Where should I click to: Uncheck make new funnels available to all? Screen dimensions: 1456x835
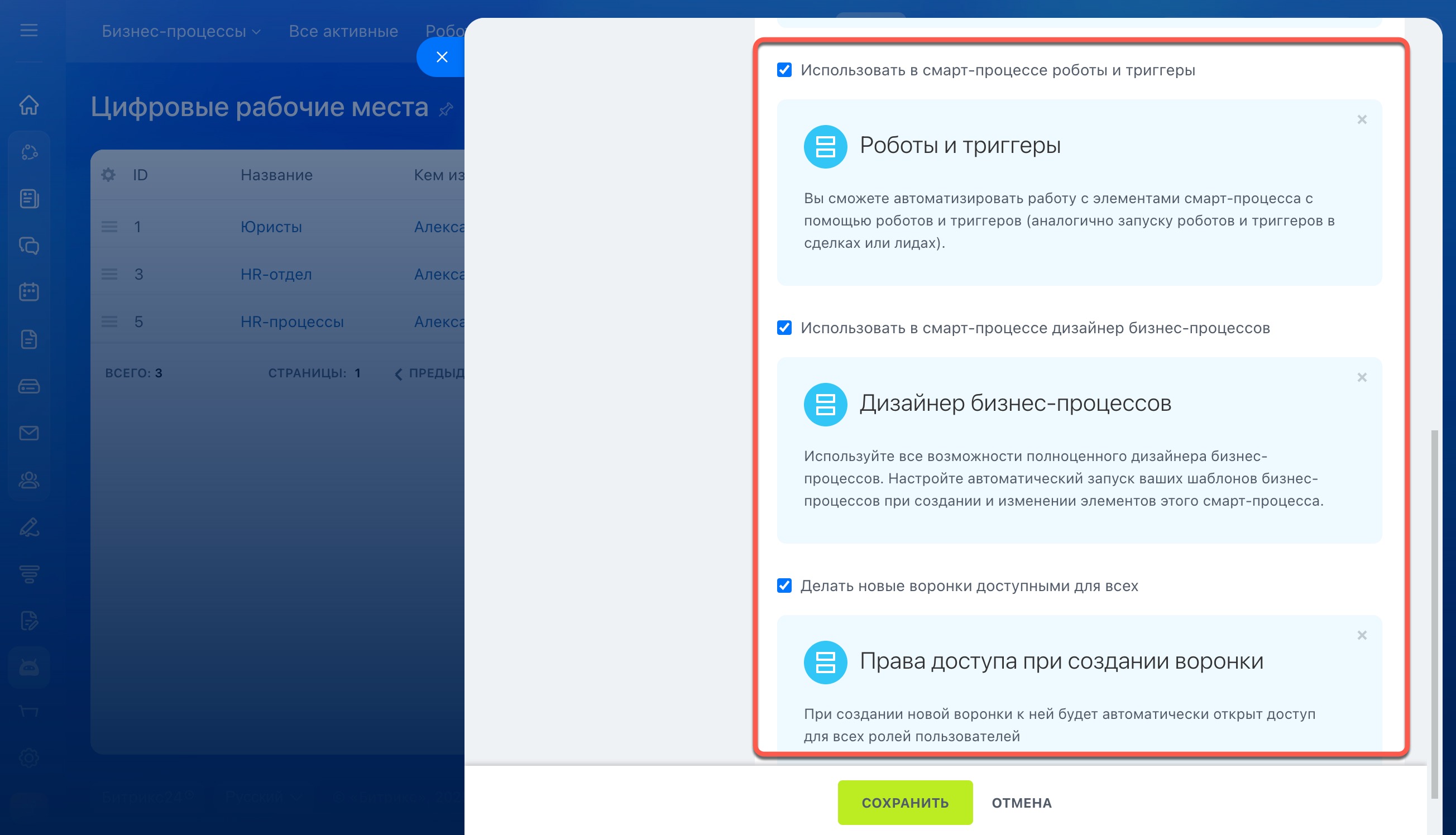[x=784, y=586]
